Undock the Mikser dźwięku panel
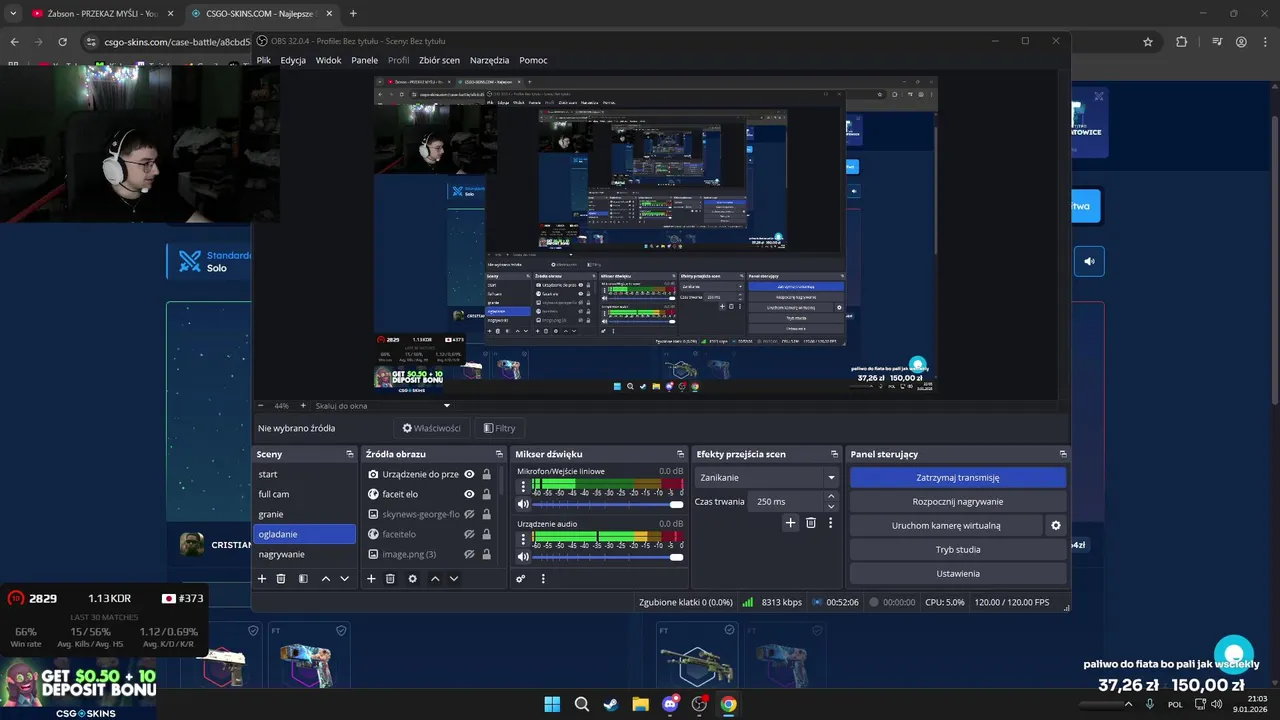This screenshot has width=1280, height=720. point(681,454)
